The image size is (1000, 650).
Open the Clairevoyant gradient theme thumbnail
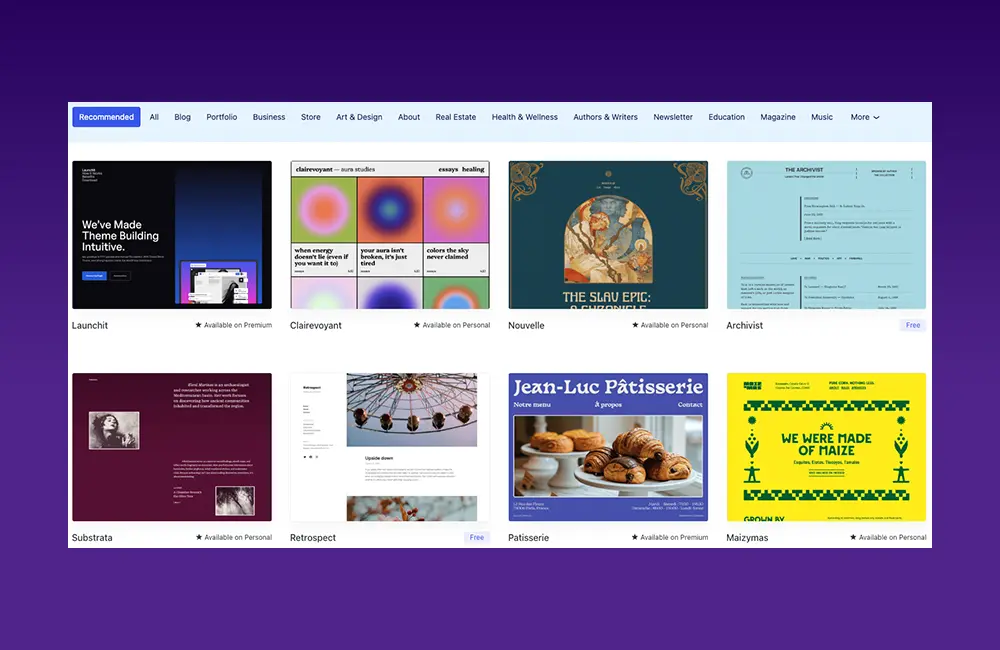coord(390,235)
